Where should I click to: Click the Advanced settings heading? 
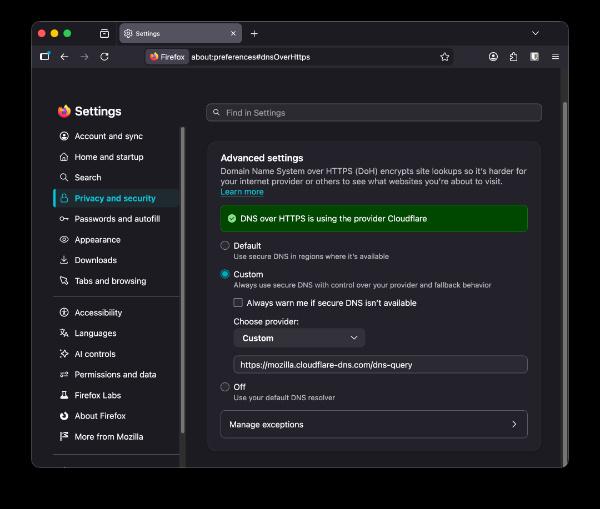tap(262, 158)
